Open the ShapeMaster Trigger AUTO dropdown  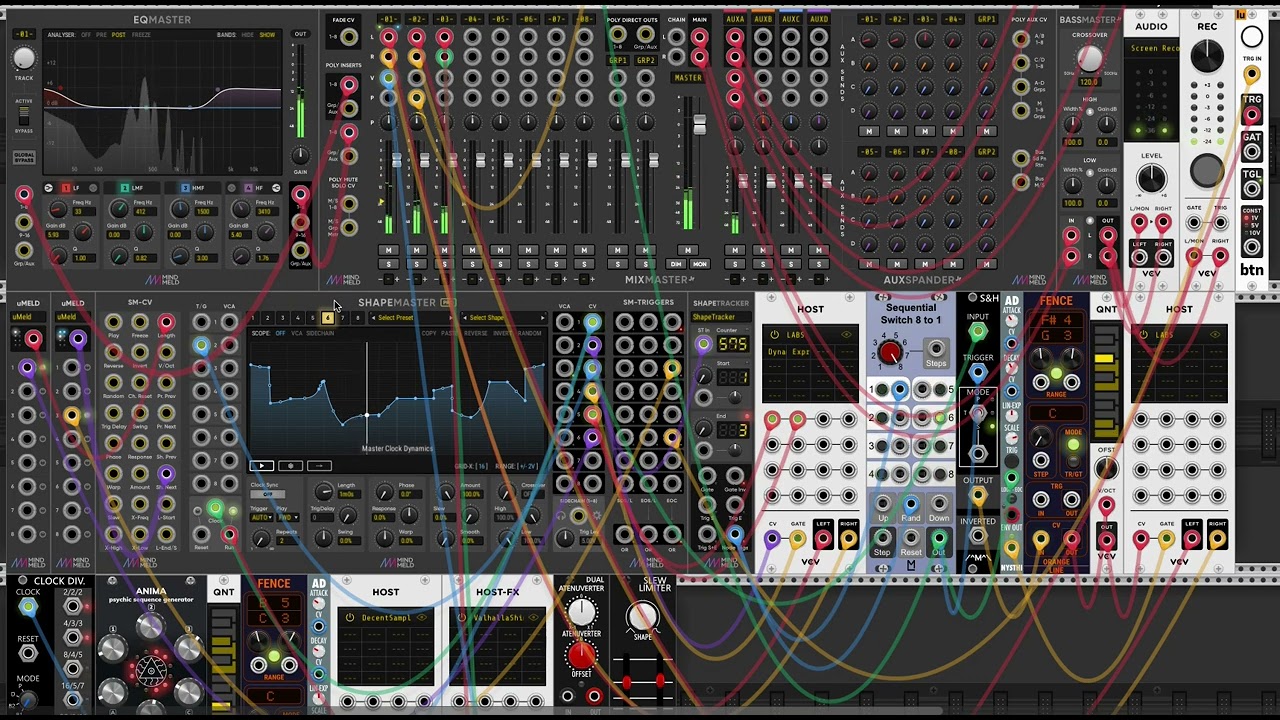coord(261,518)
